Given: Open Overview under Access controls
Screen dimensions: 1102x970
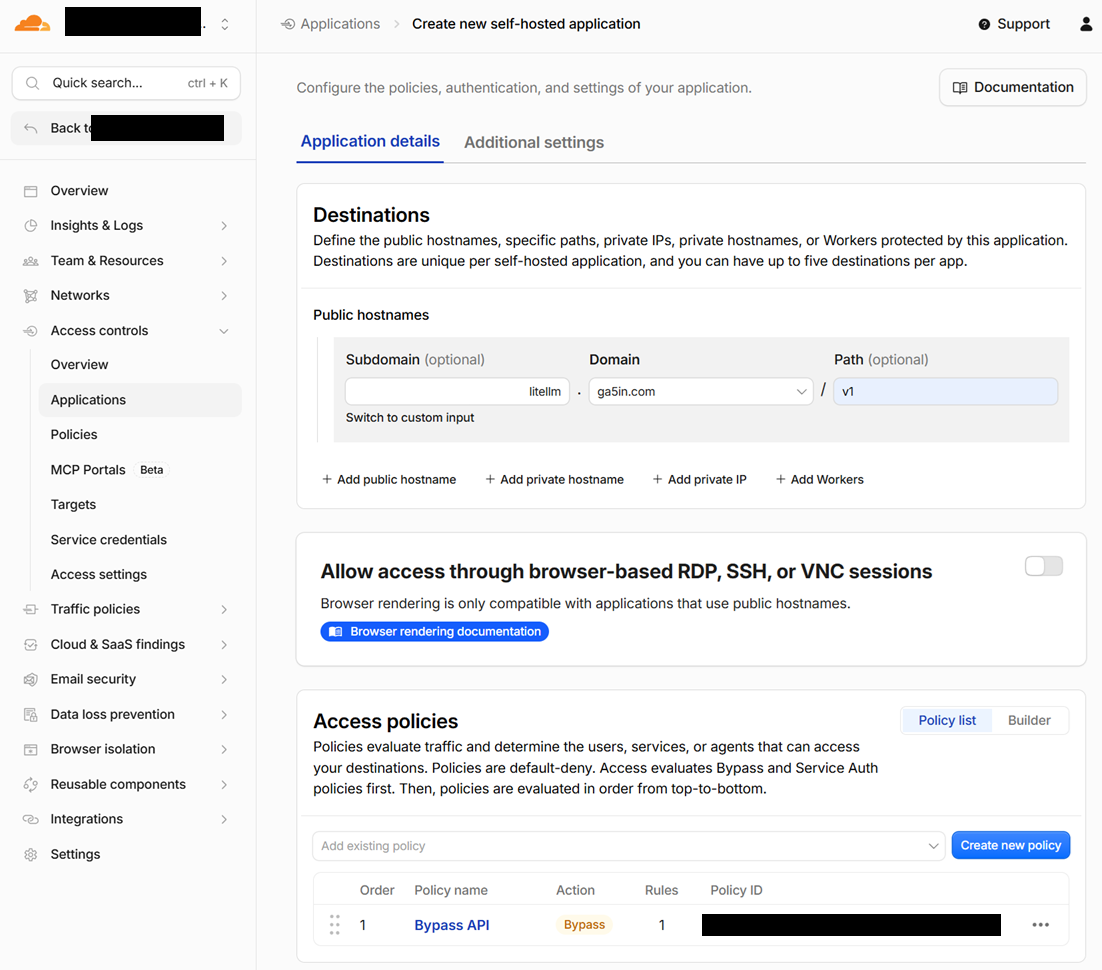Looking at the screenshot, I should 79,365.
